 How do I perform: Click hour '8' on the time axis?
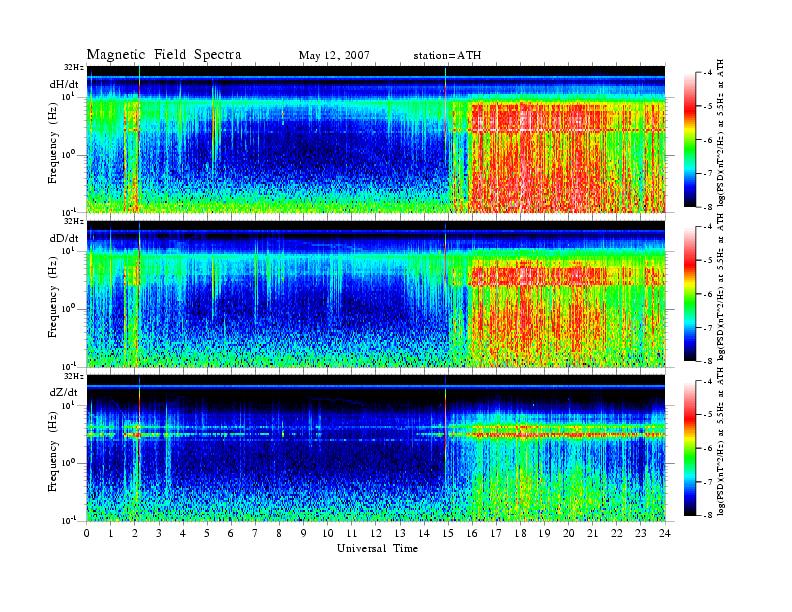279,534
